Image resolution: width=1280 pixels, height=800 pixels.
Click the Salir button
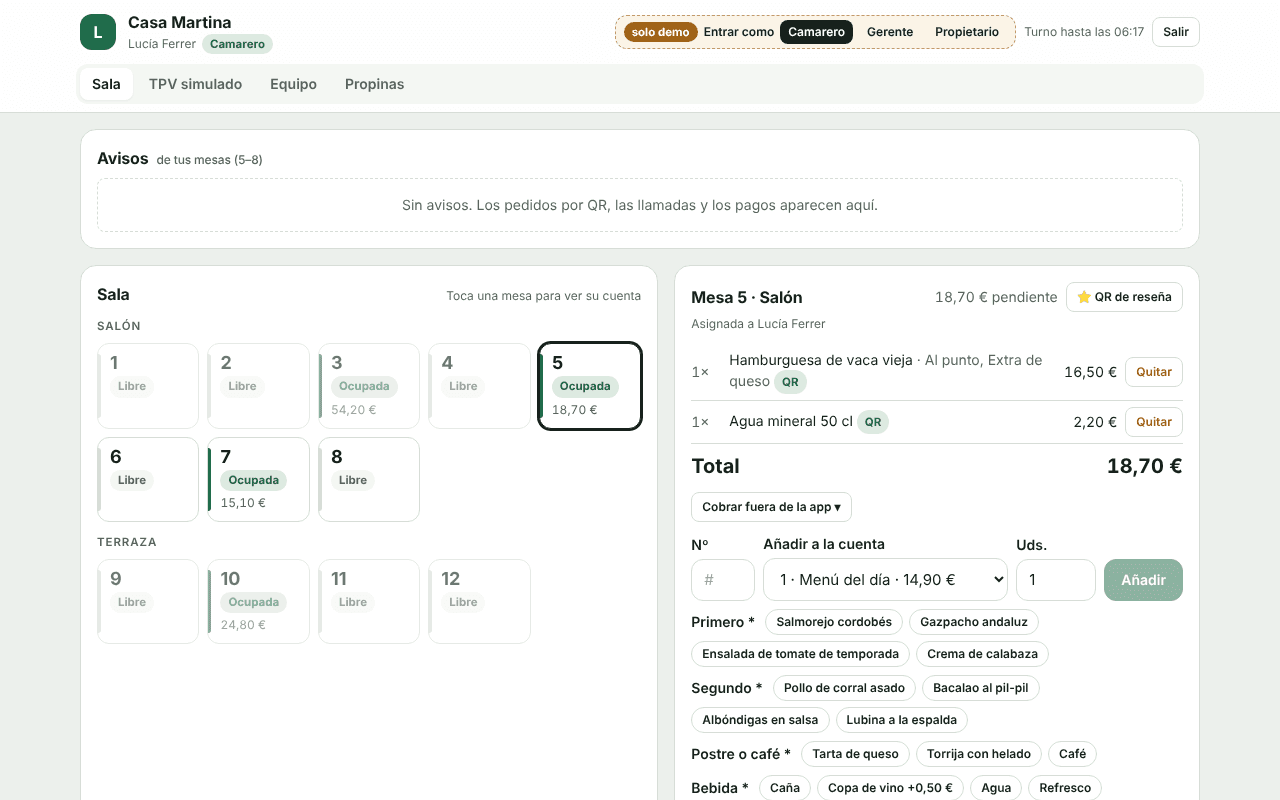[x=1176, y=32]
